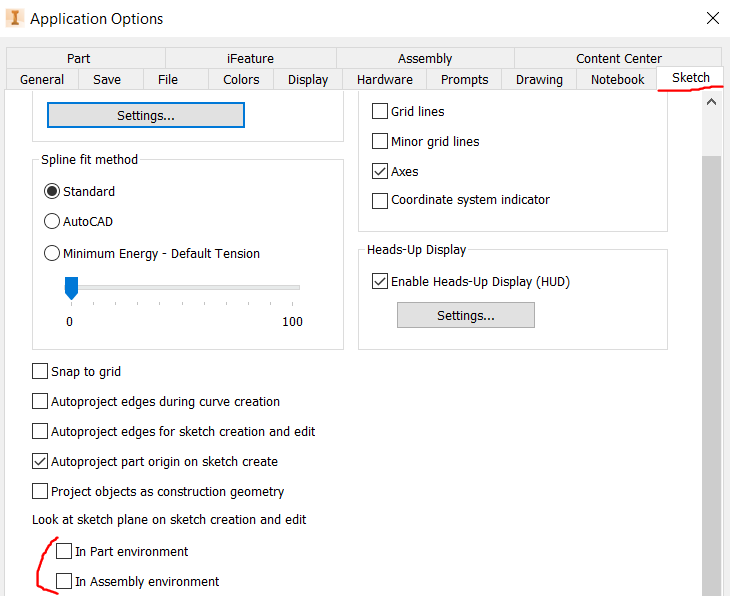Disable the Heads-Up Display (HUD) checkbox
The width and height of the screenshot is (730, 596).
380,282
